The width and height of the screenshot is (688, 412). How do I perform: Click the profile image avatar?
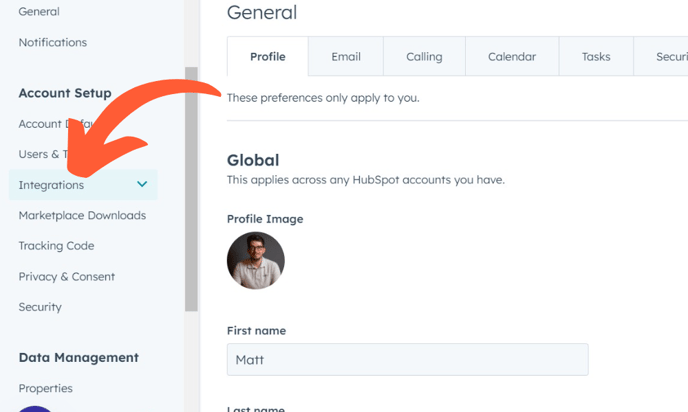click(x=256, y=260)
